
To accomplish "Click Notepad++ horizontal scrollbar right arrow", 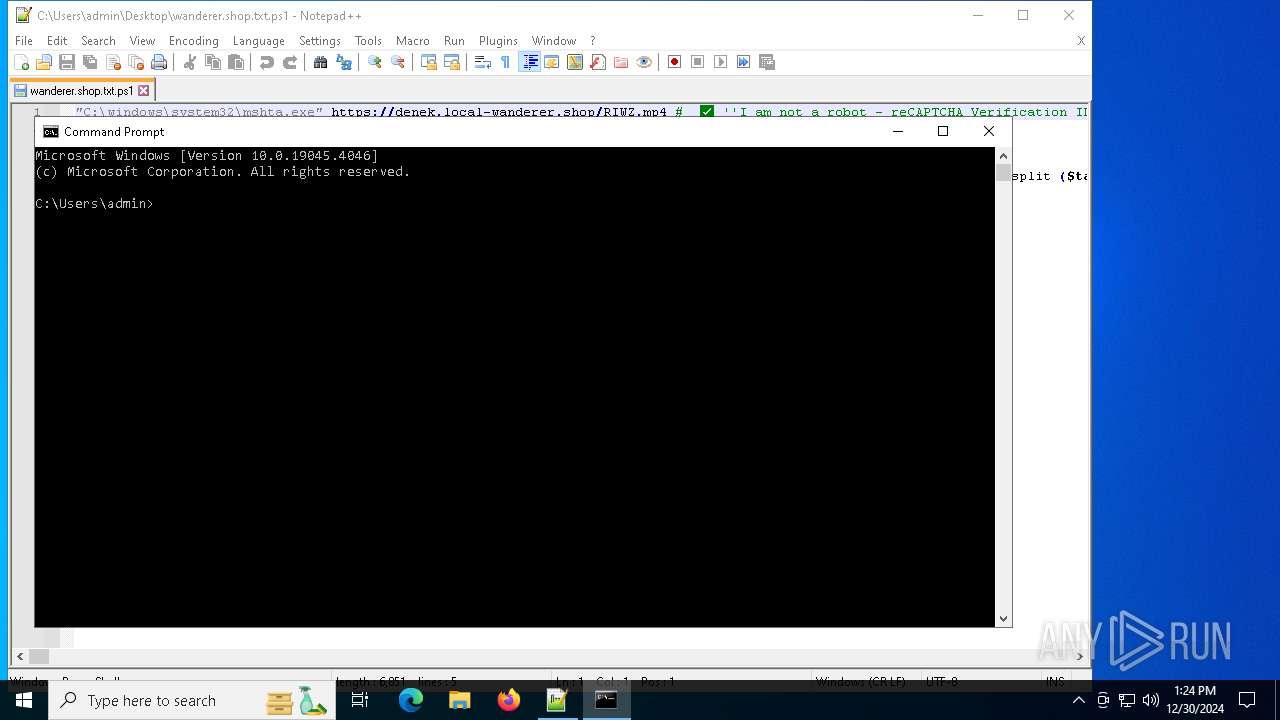I will [x=1079, y=657].
